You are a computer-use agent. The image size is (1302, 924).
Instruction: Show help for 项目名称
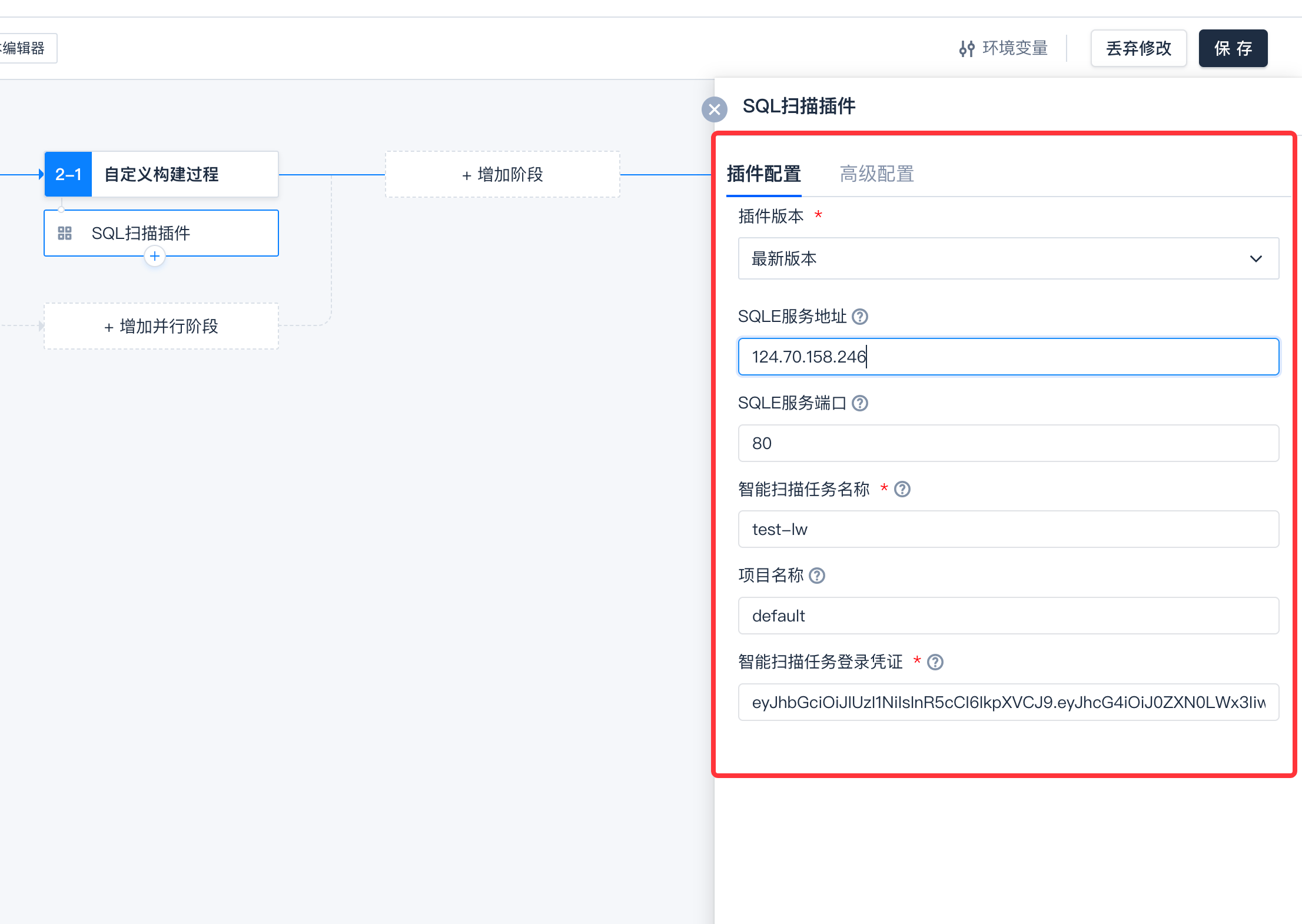pos(817,576)
